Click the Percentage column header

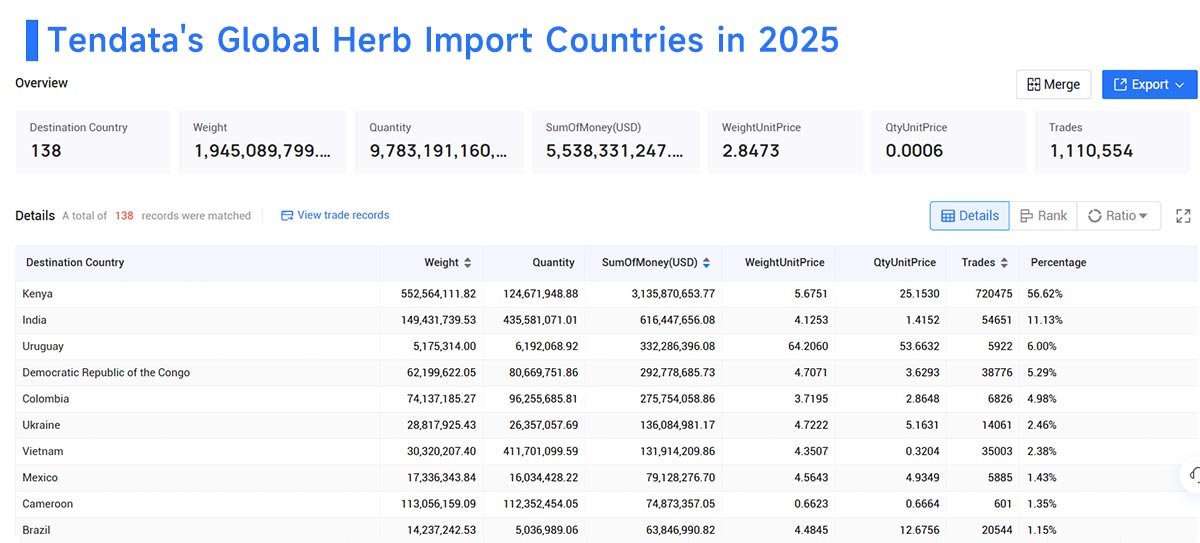1058,263
